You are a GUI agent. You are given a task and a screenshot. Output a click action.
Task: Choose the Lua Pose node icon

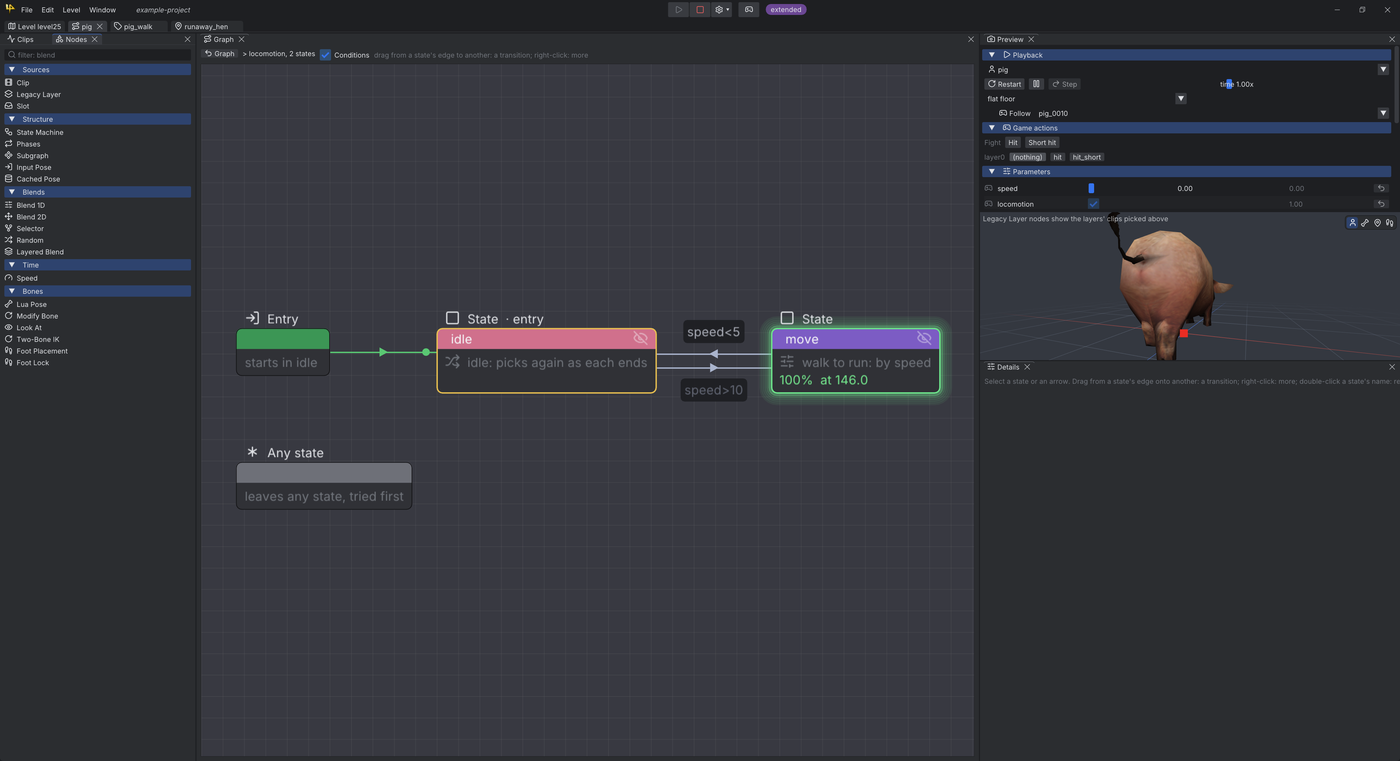pyautogui.click(x=9, y=304)
